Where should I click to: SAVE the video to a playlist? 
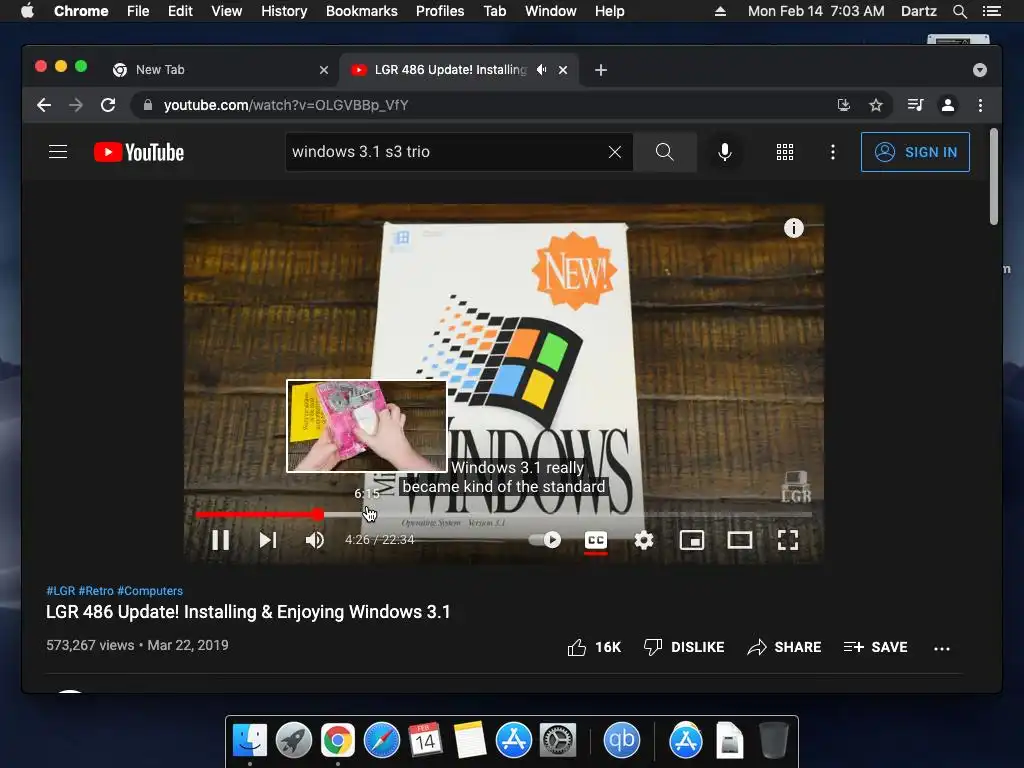click(875, 647)
